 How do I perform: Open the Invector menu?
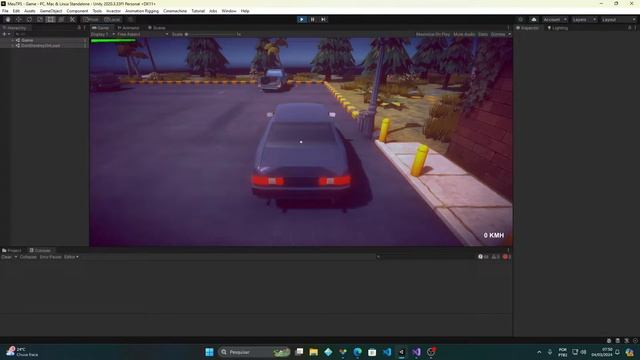[x=113, y=11]
